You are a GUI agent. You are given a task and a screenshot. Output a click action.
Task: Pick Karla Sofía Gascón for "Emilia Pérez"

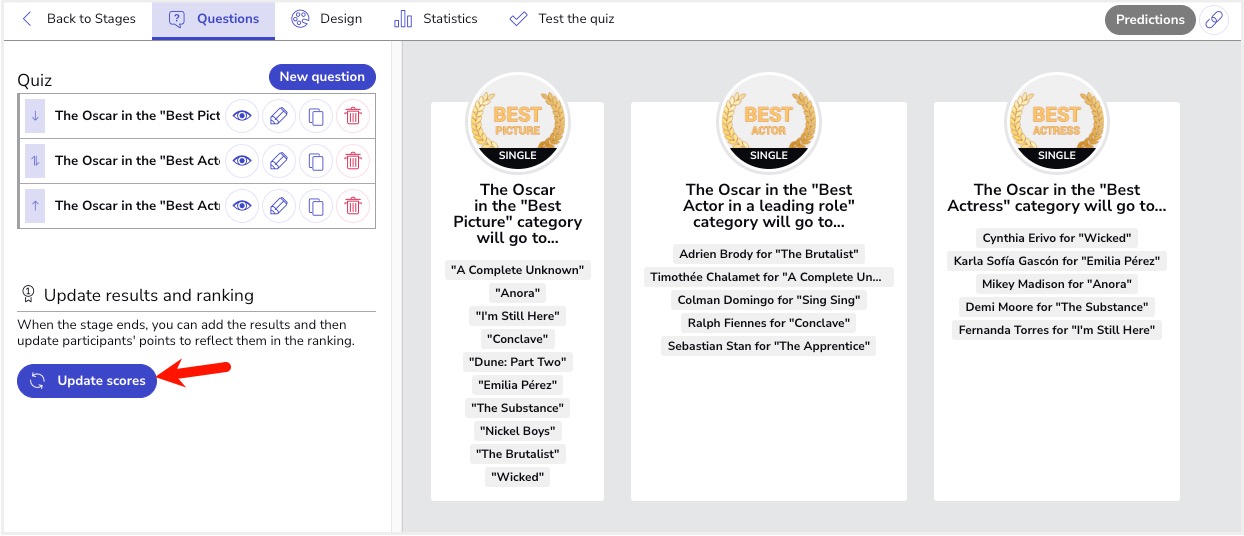coord(1056,261)
